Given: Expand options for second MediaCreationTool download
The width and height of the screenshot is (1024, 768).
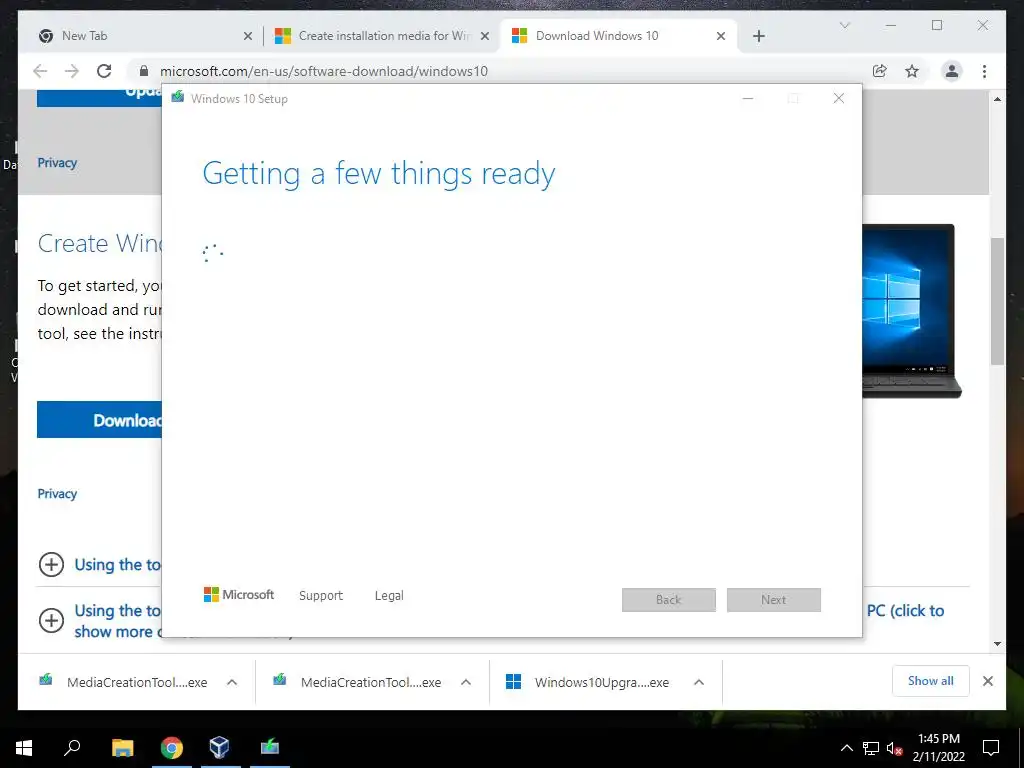Looking at the screenshot, I should [466, 682].
